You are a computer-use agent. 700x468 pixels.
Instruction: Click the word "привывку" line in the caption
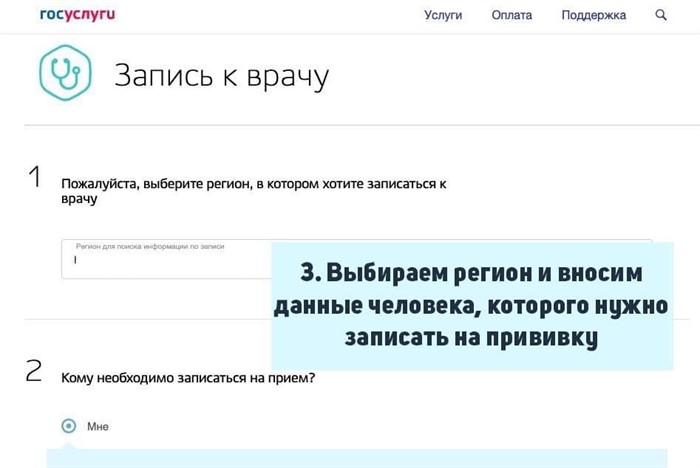471,338
